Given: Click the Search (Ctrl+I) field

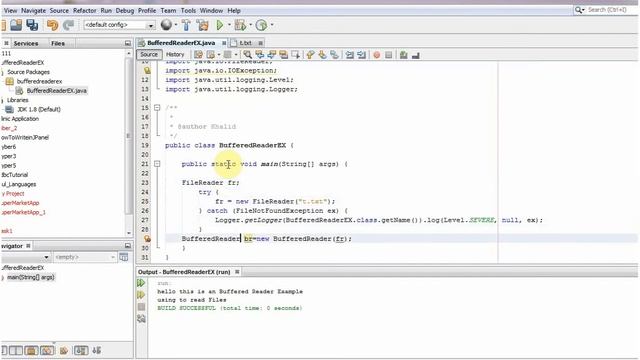Looking at the screenshot, I should tap(607, 10).
